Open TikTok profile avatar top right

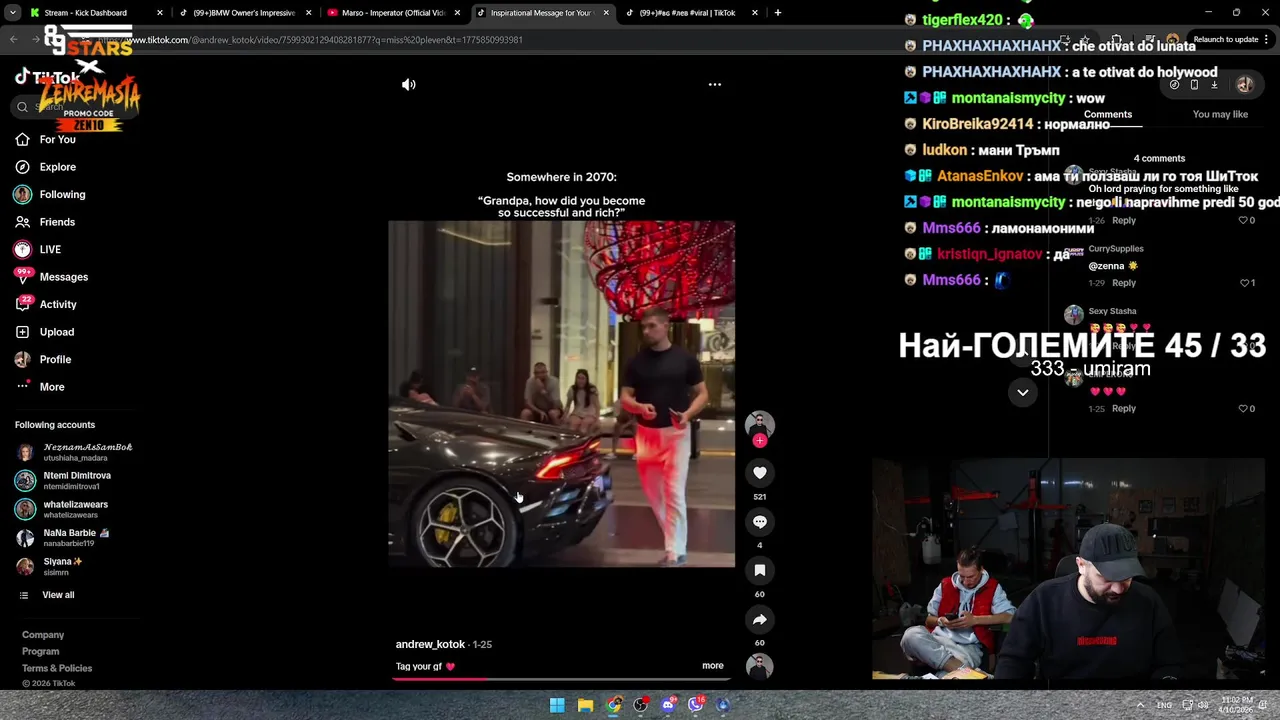pos(1245,85)
